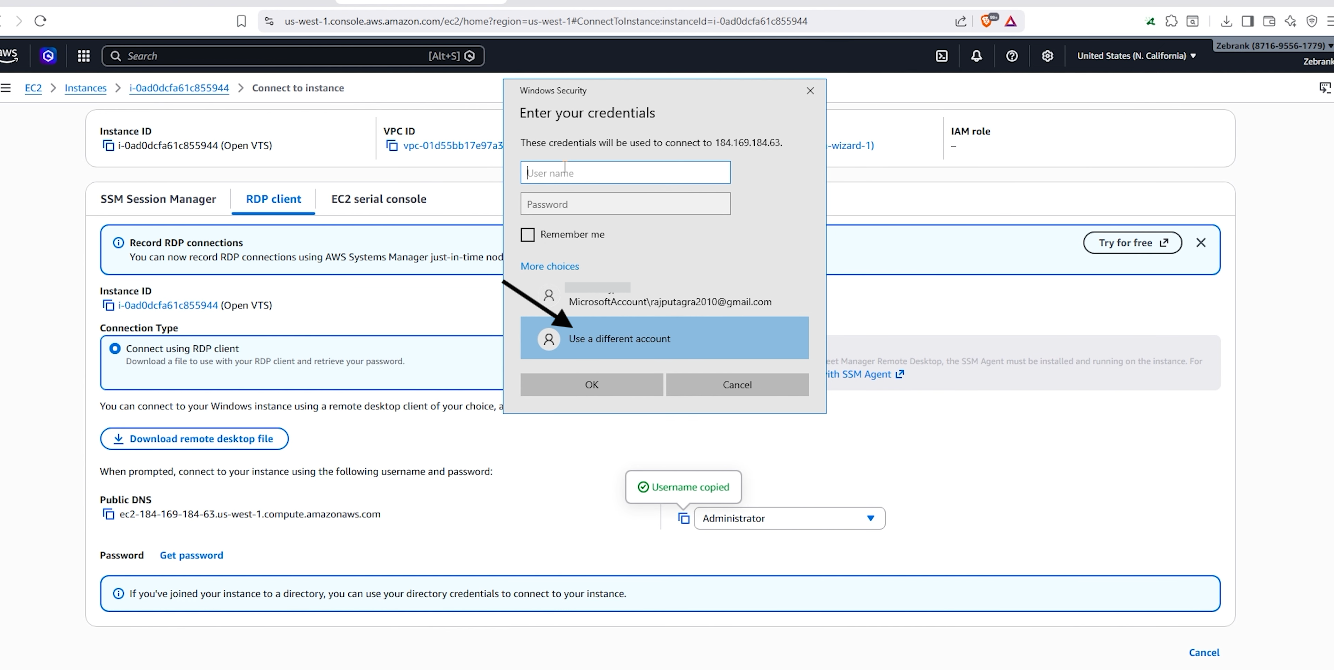Choose Use a different account option

click(x=665, y=338)
